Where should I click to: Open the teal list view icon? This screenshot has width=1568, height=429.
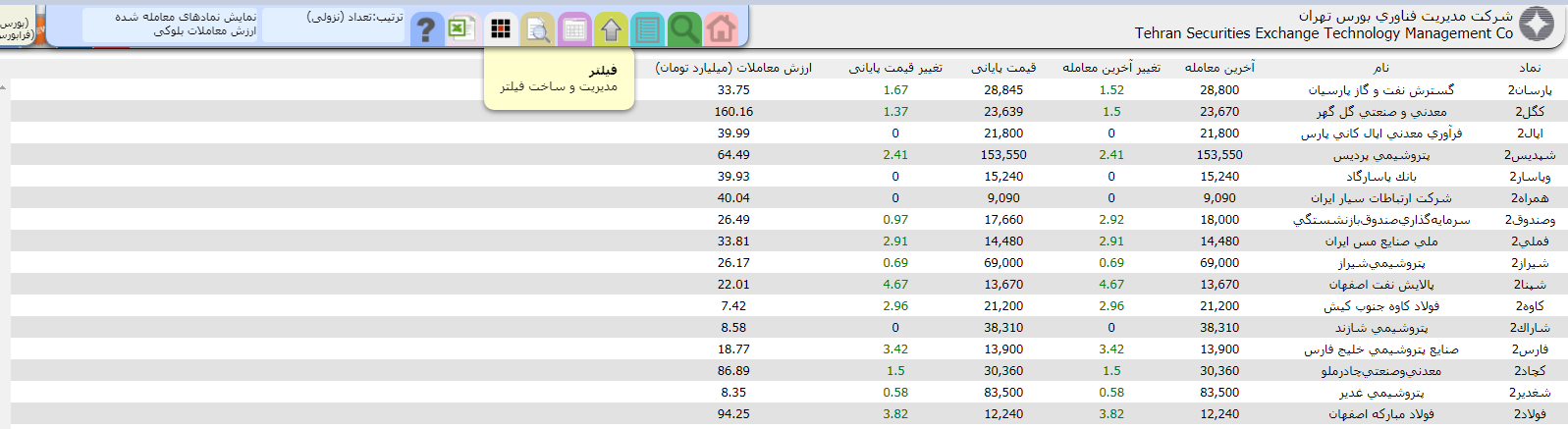647,28
